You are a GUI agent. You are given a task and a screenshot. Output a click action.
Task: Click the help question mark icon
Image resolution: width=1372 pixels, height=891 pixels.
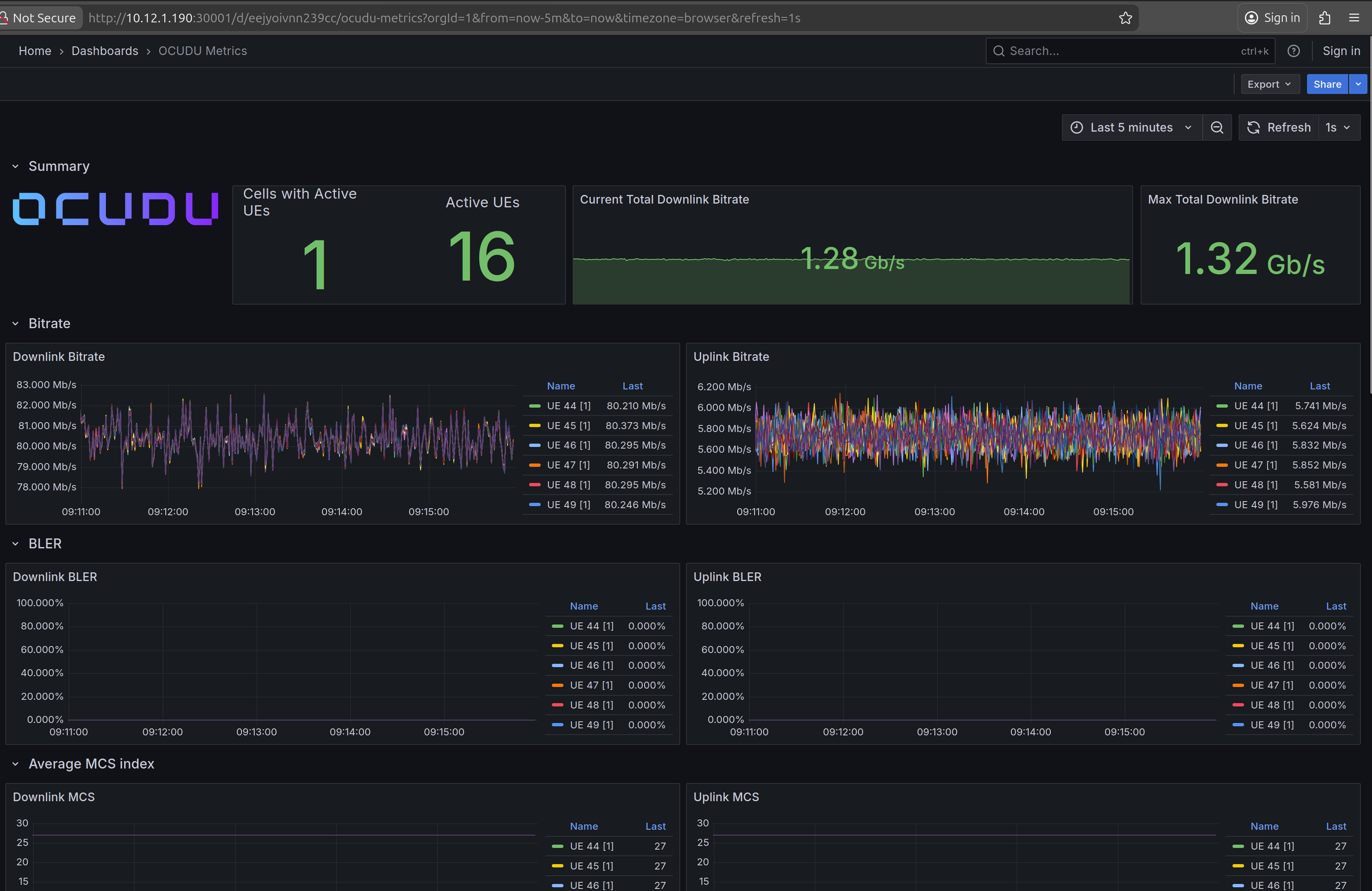(1294, 51)
